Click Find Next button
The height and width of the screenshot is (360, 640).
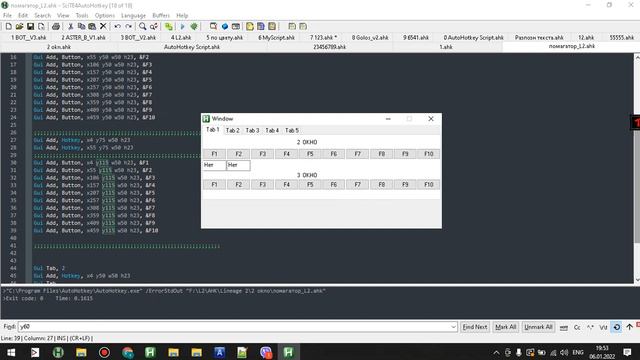click(x=475, y=327)
